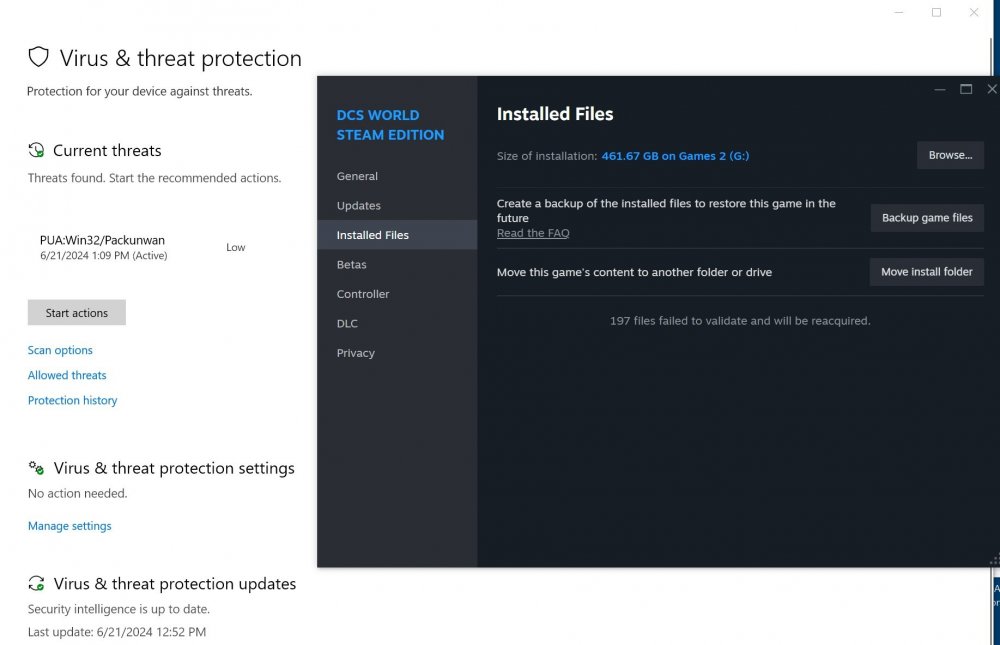
Task: Click the Current threats shield icon
Action: 37,149
